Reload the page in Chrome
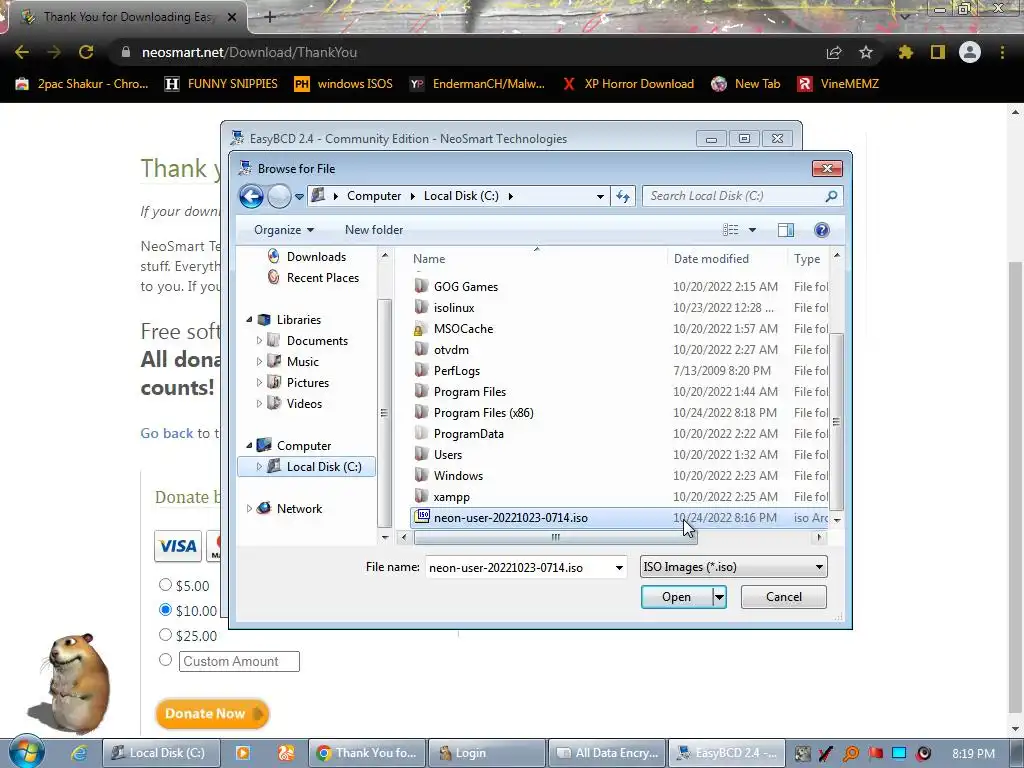 point(86,52)
